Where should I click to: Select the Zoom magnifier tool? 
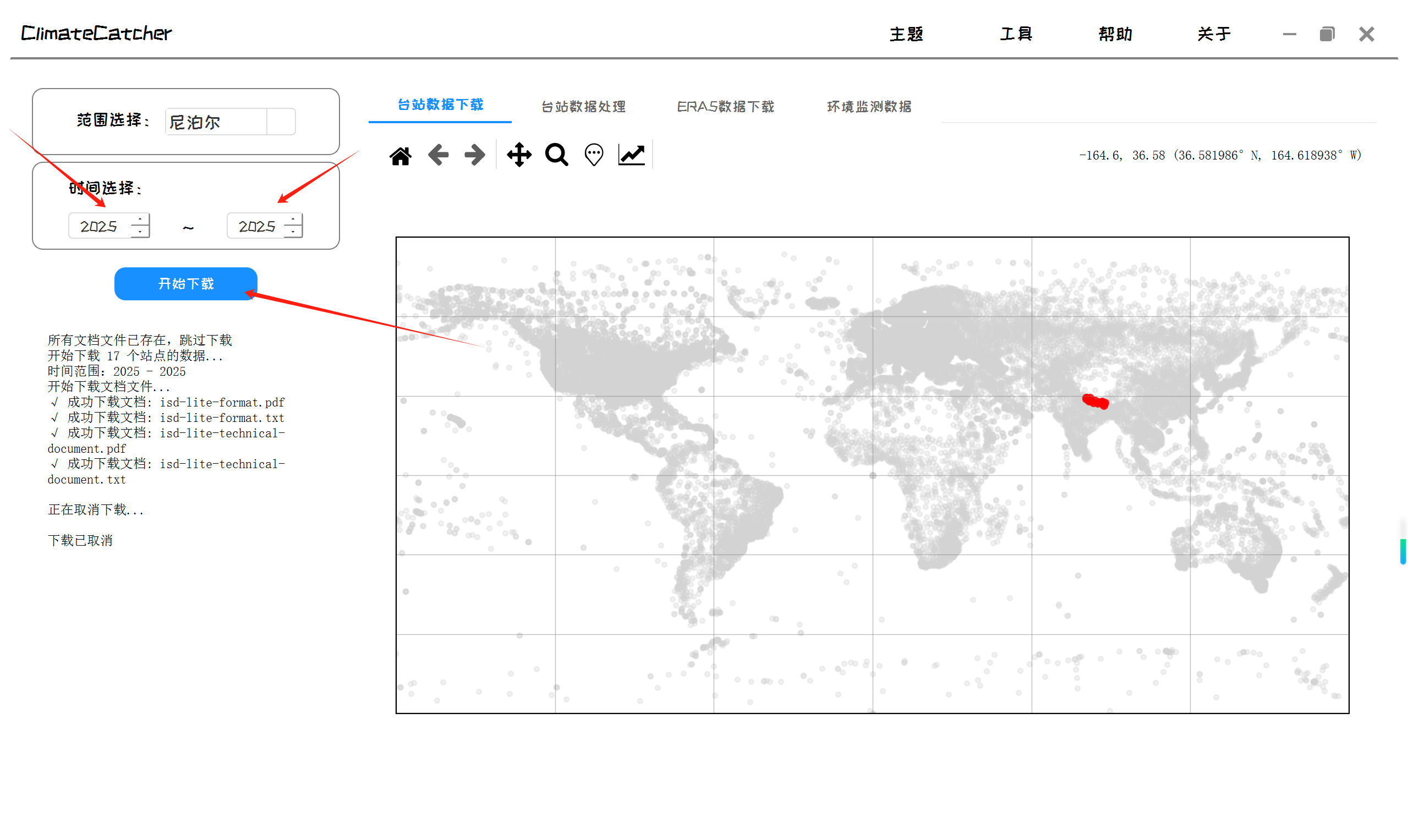coord(556,155)
